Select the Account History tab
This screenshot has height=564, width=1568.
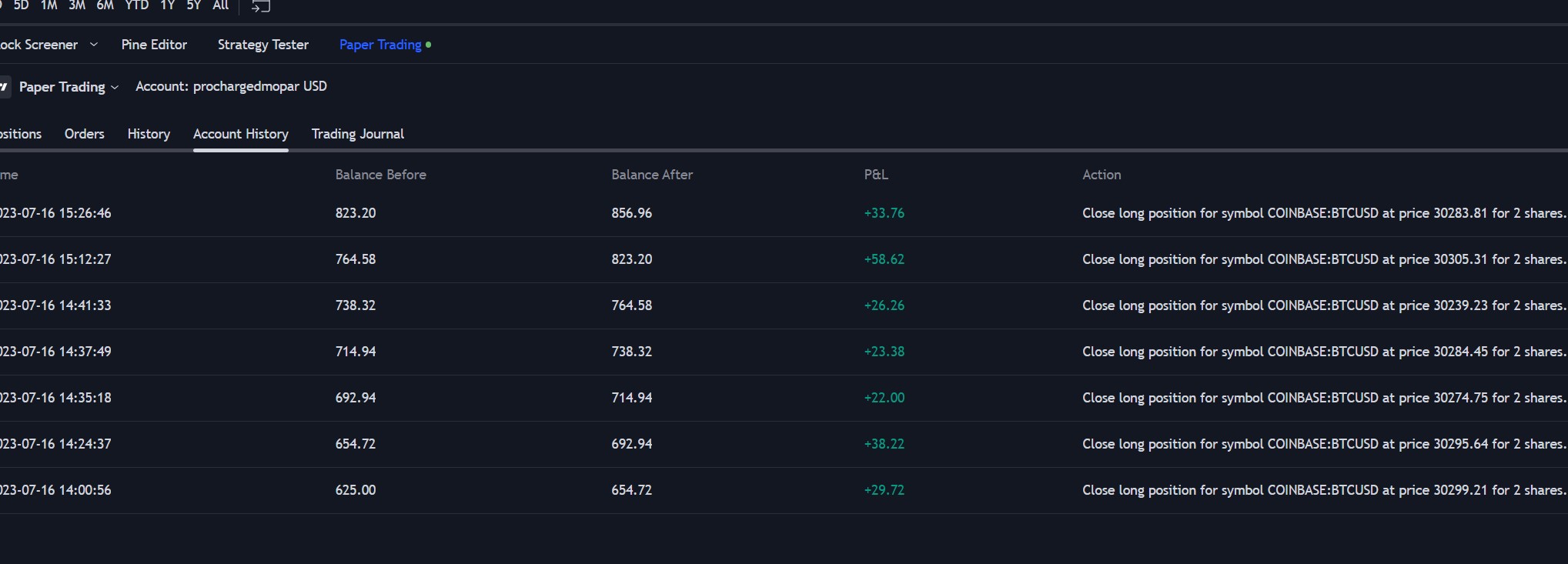240,134
